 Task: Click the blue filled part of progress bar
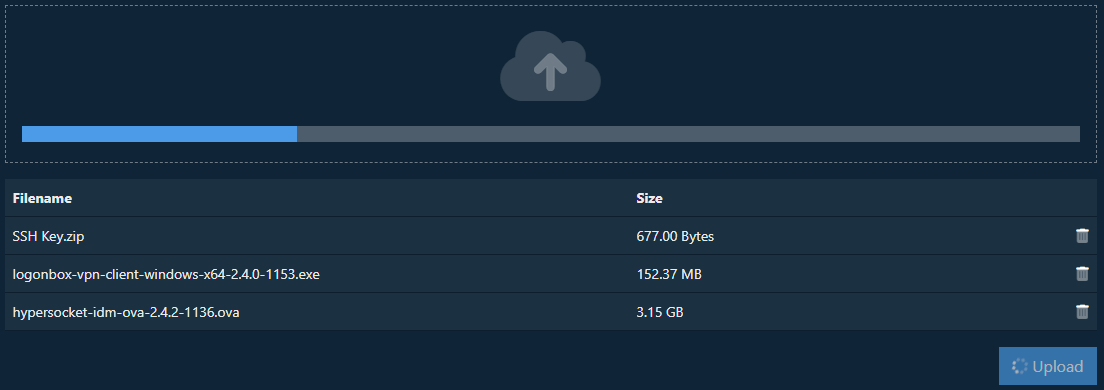159,134
